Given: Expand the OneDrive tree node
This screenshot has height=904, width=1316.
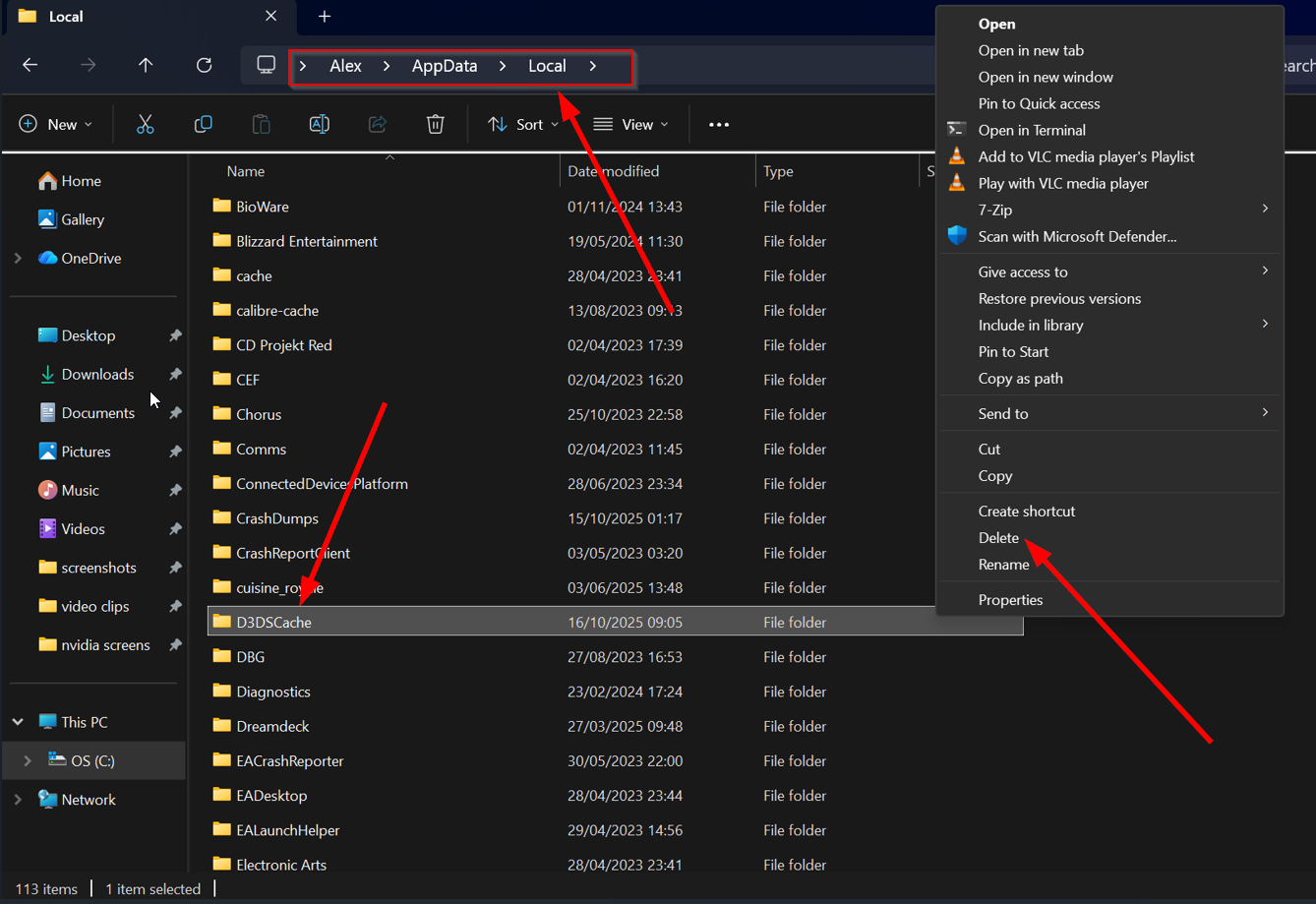Looking at the screenshot, I should click(x=18, y=258).
